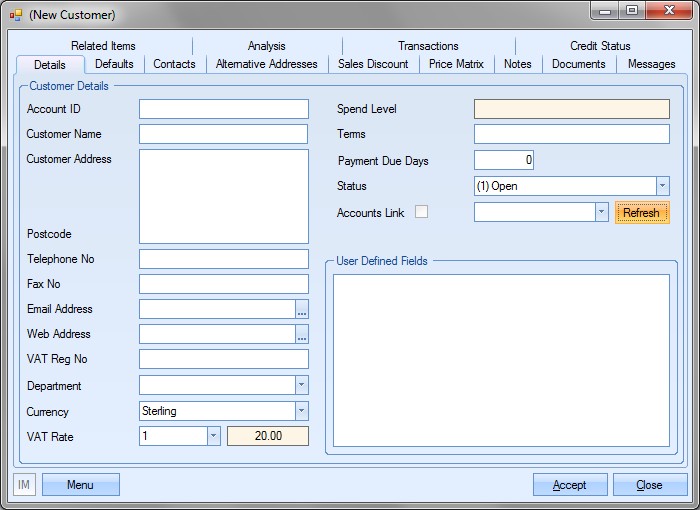Switch to the Contacts tab

tap(174, 64)
